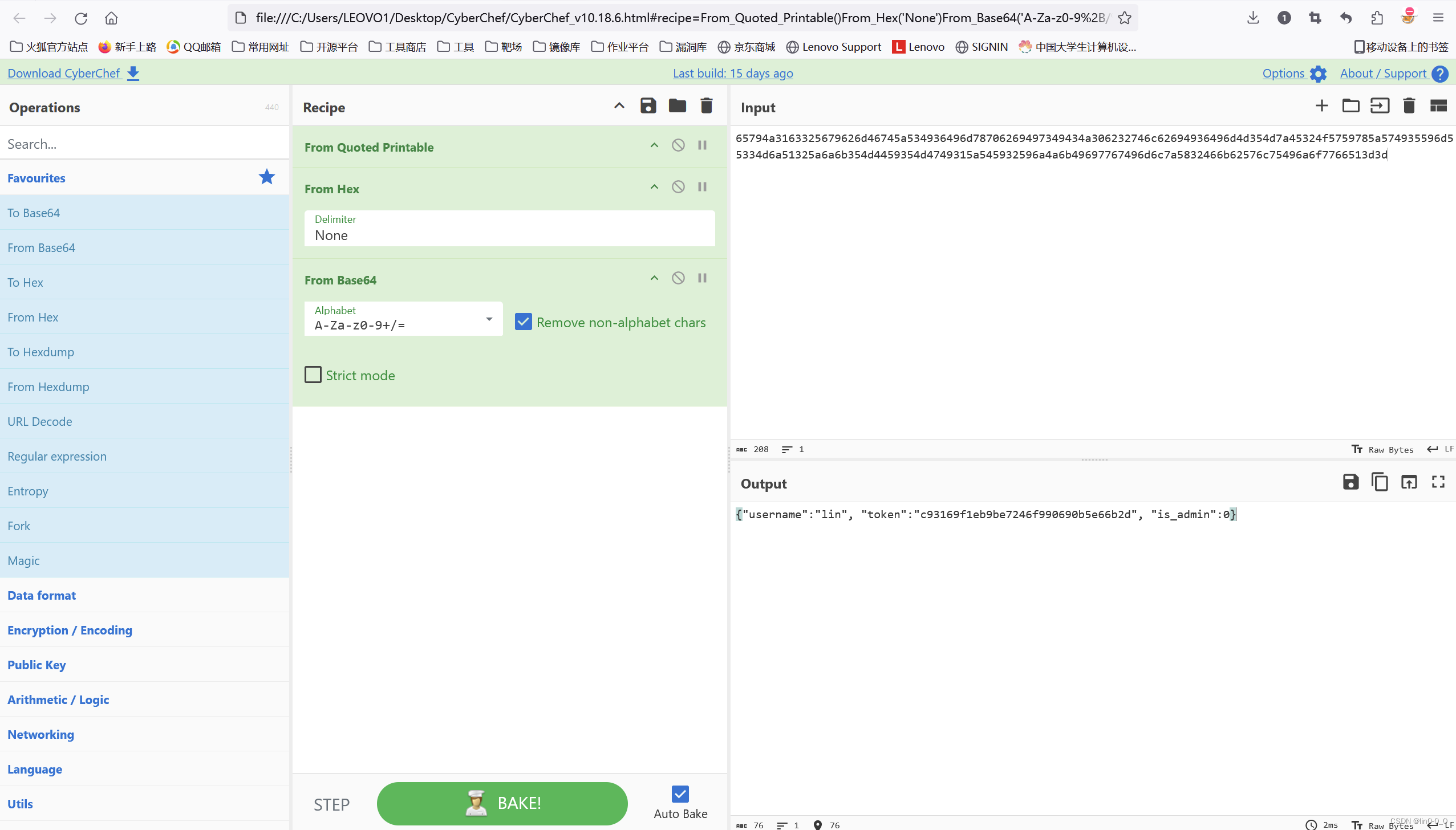This screenshot has width=1456, height=830.
Task: Open the Base64 Alphabet dropdown
Action: pyautogui.click(x=489, y=319)
